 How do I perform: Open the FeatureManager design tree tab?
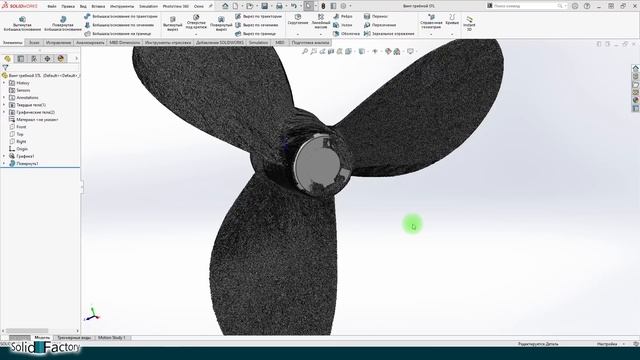click(7, 59)
